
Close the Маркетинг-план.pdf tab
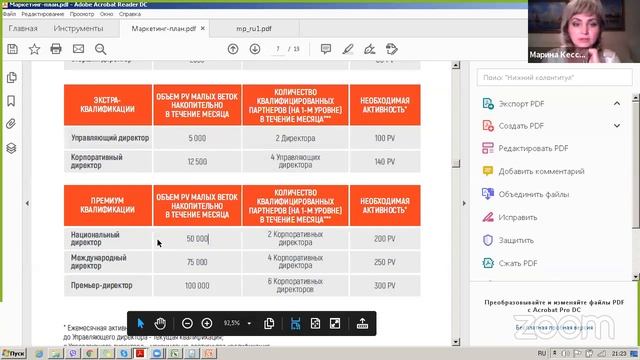click(x=203, y=29)
